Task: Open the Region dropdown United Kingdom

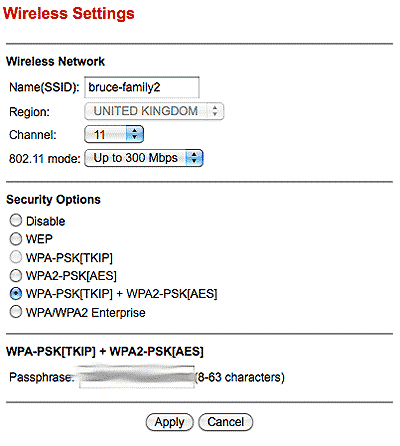Action: [x=154, y=111]
